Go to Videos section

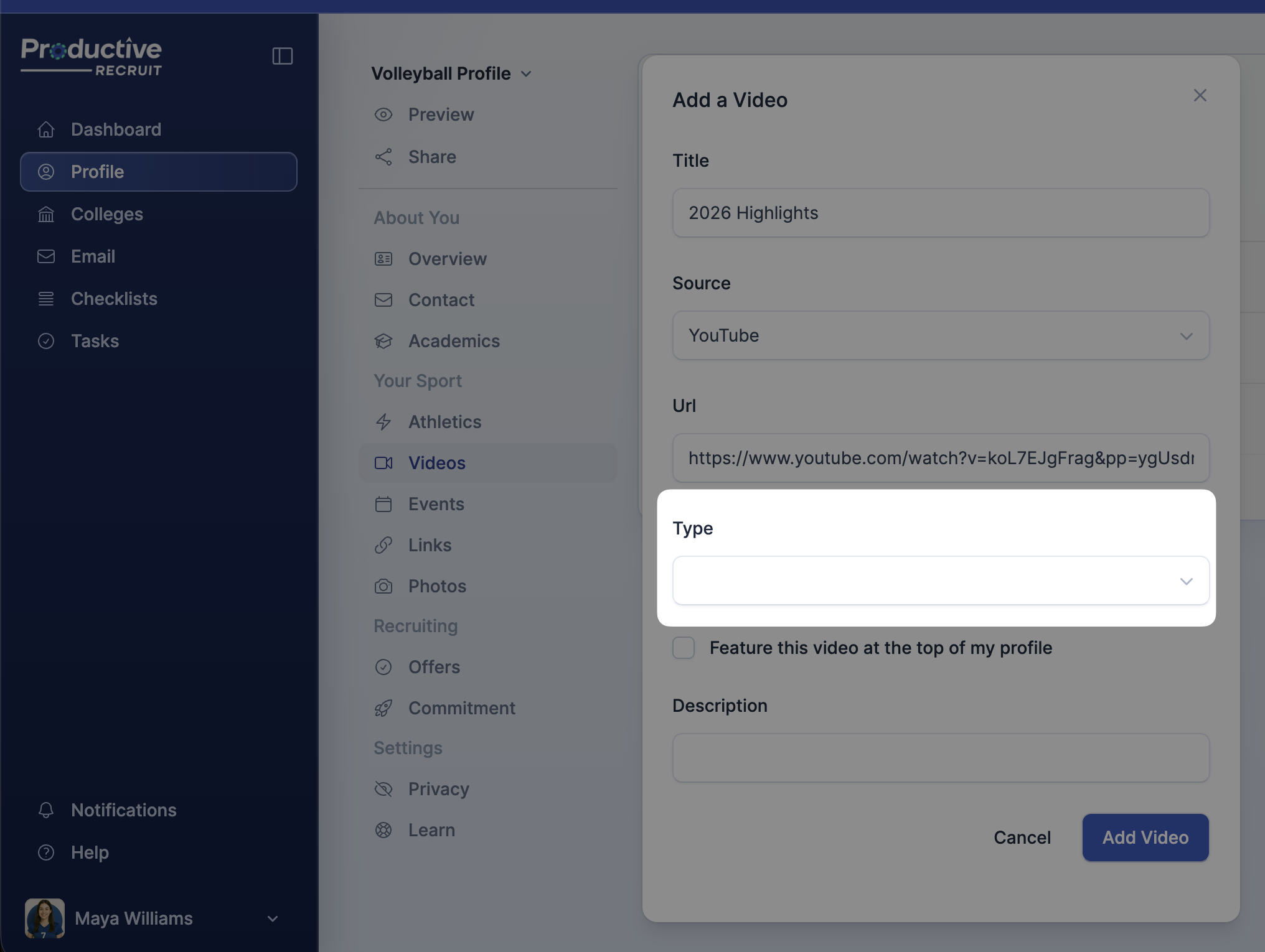436,463
